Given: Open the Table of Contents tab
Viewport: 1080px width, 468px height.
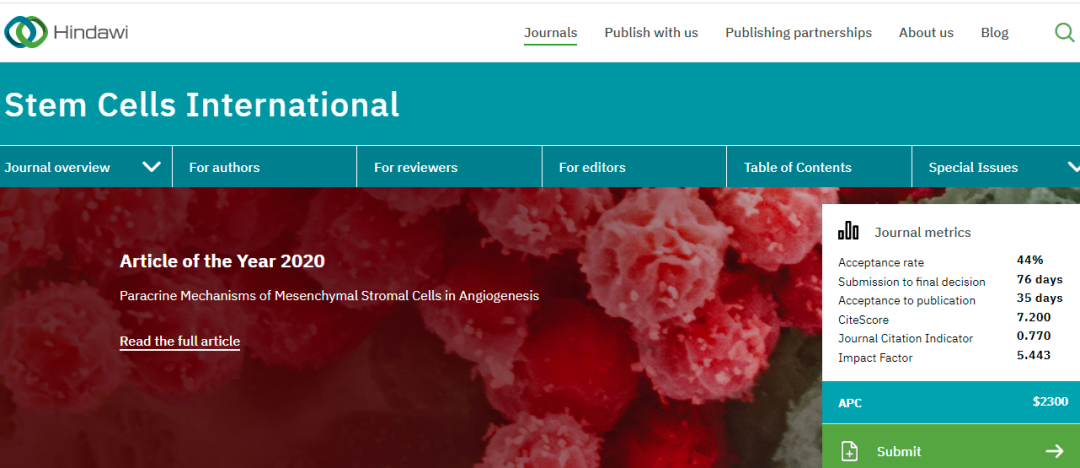Looking at the screenshot, I should coord(797,167).
